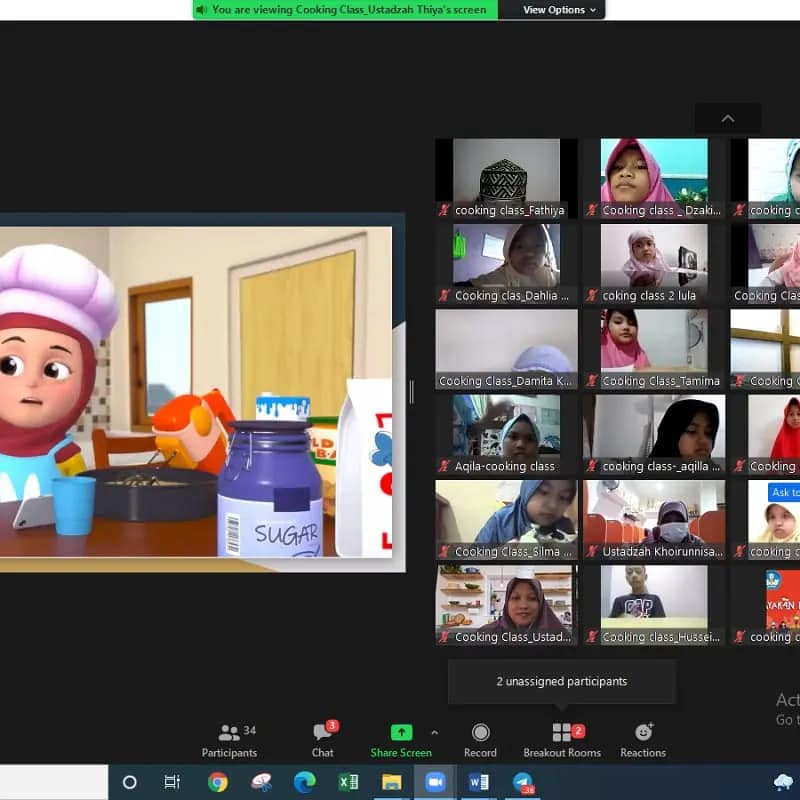
Task: Click muted mic icon on Tamima's tile
Action: click(x=592, y=381)
